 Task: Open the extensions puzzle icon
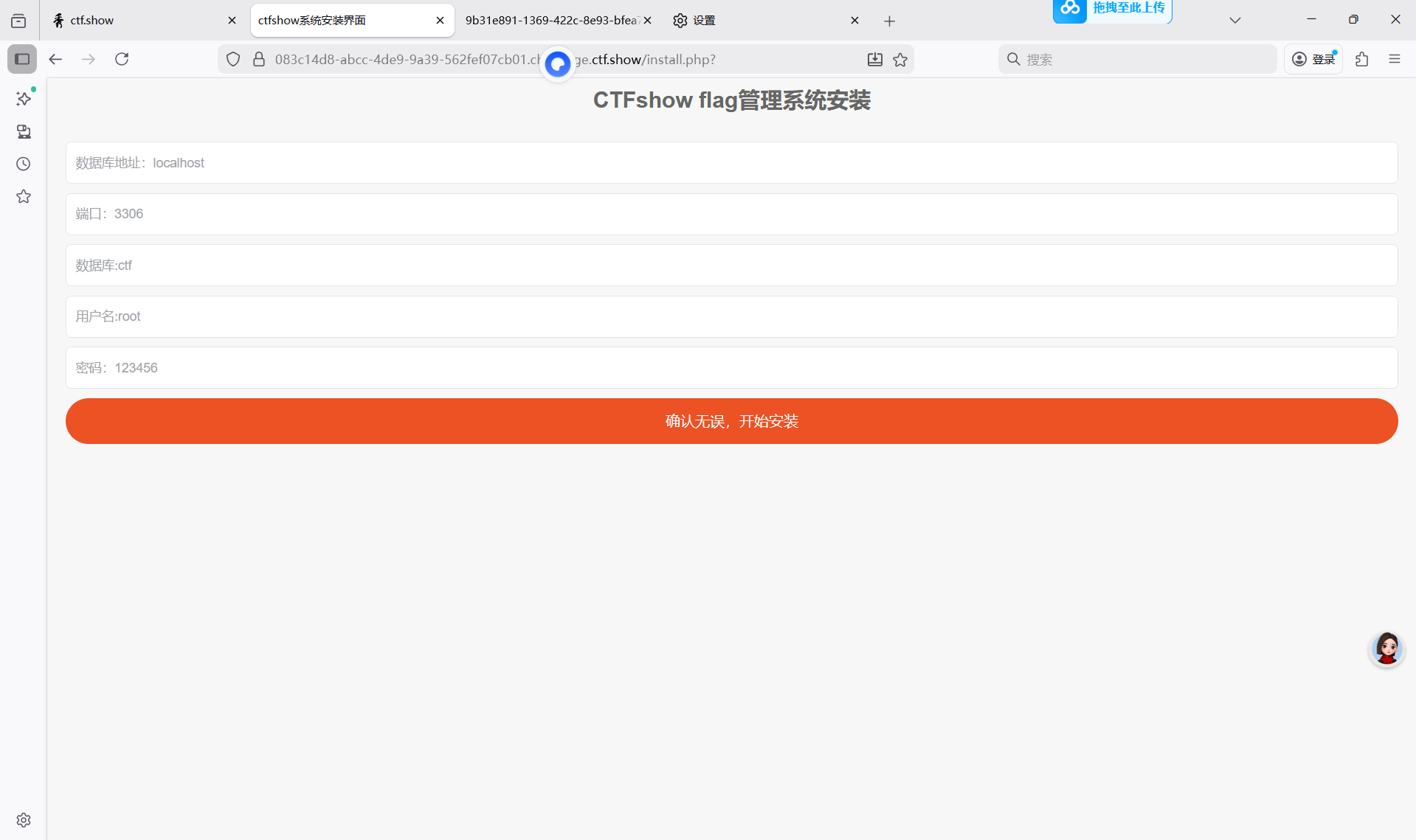click(x=1362, y=59)
